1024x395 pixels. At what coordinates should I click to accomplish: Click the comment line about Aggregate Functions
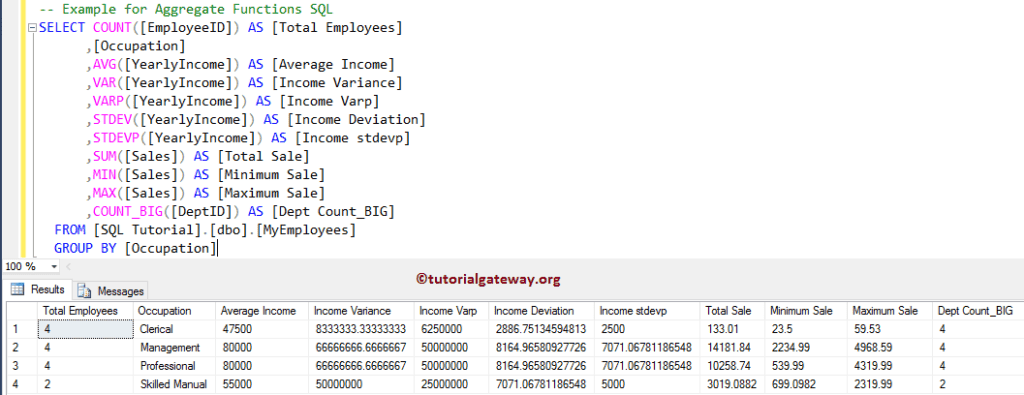click(x=185, y=10)
